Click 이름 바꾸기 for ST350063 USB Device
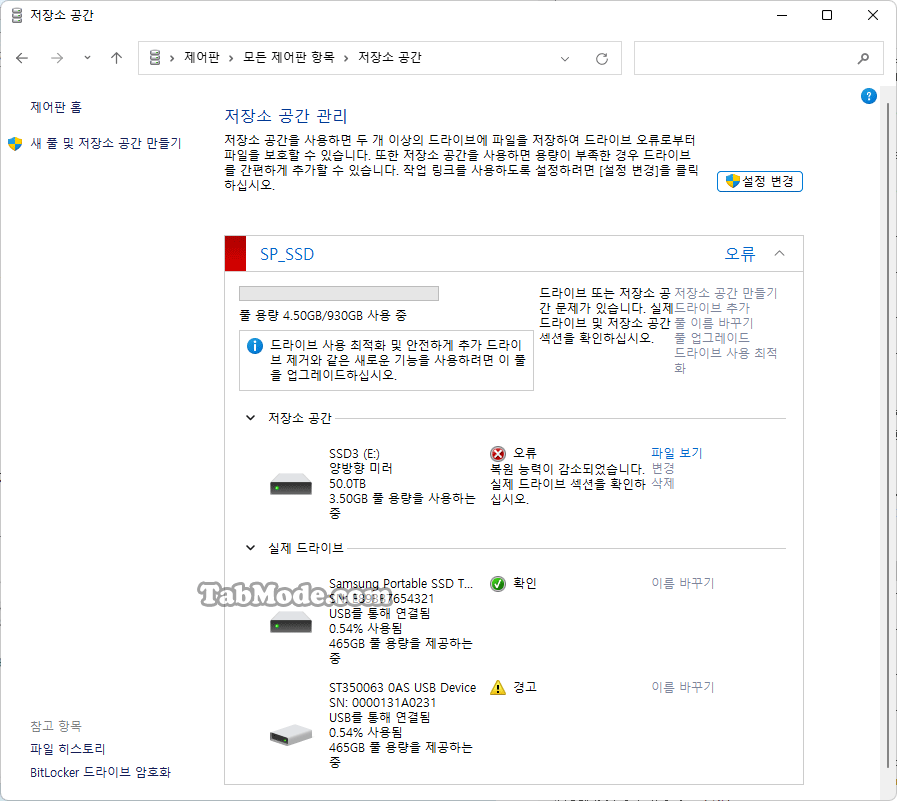Image resolution: width=897 pixels, height=801 pixels. pyautogui.click(x=682, y=687)
